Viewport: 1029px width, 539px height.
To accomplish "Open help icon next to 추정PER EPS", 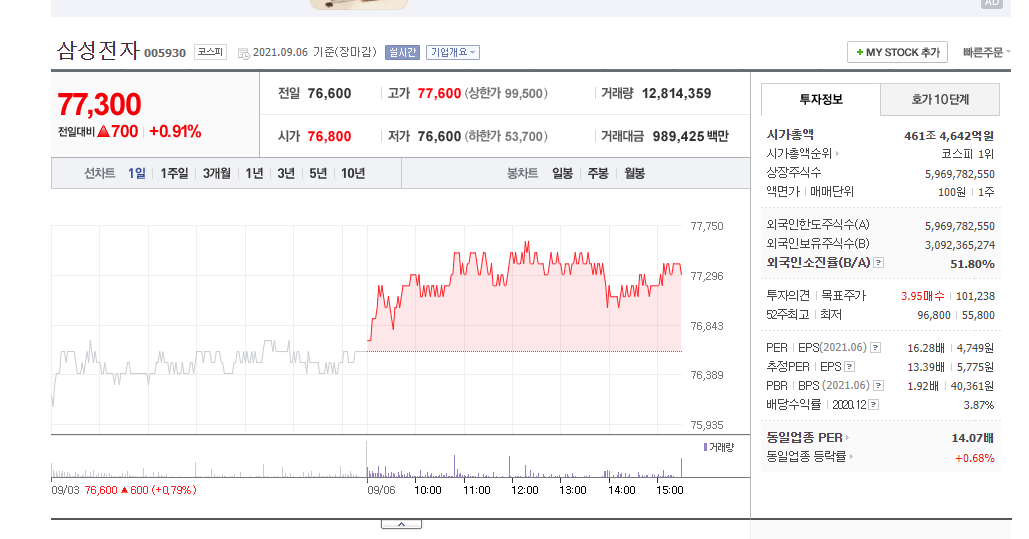I will tap(850, 367).
